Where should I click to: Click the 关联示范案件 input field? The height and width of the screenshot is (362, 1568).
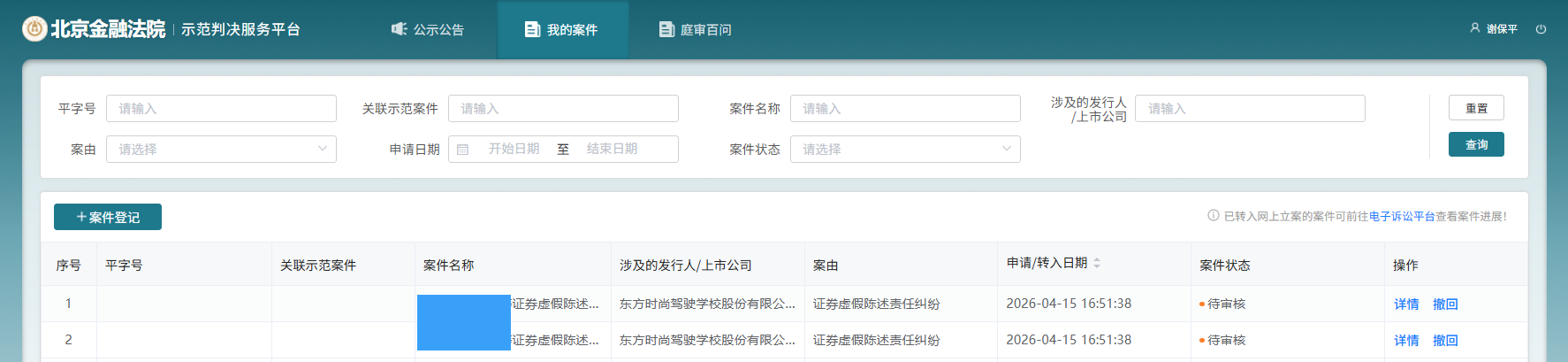tap(563, 109)
